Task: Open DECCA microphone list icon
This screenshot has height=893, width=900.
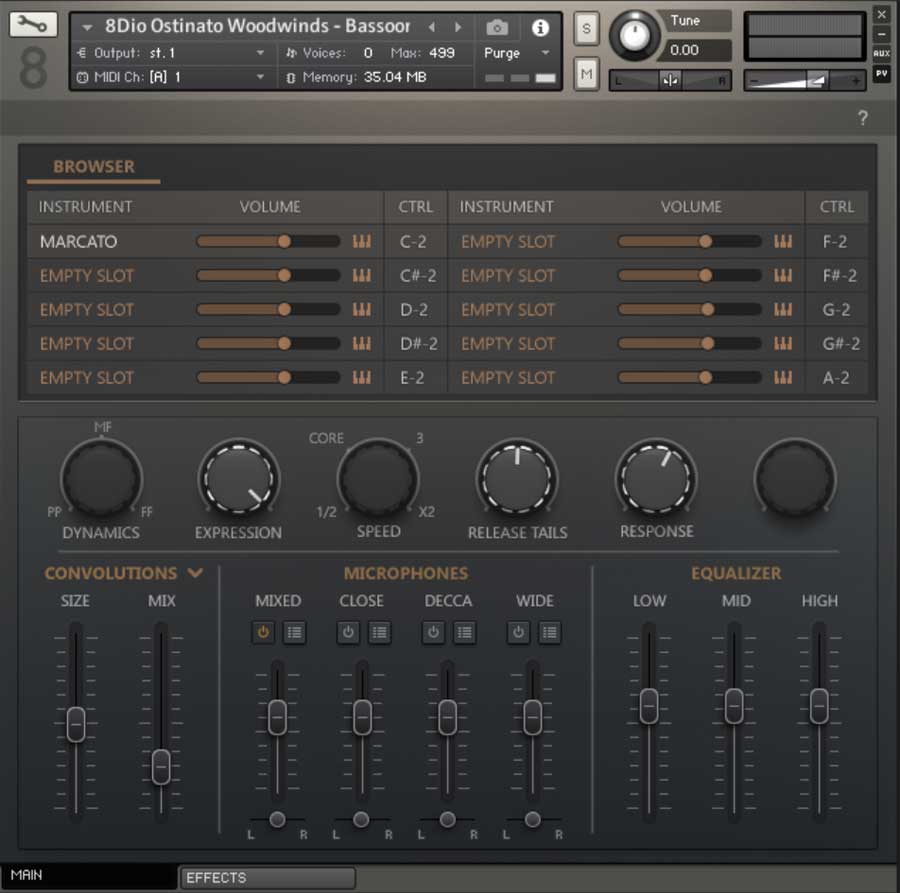Action: click(x=464, y=632)
